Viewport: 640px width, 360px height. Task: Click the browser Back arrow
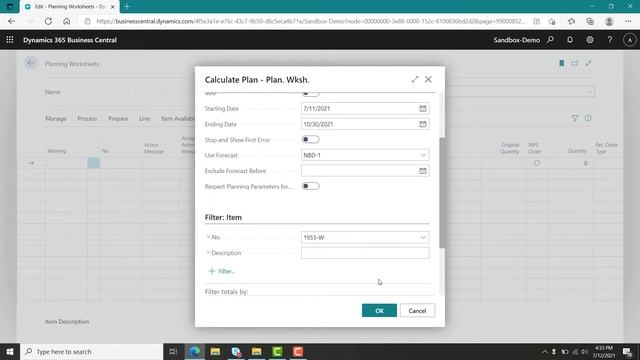(x=11, y=21)
